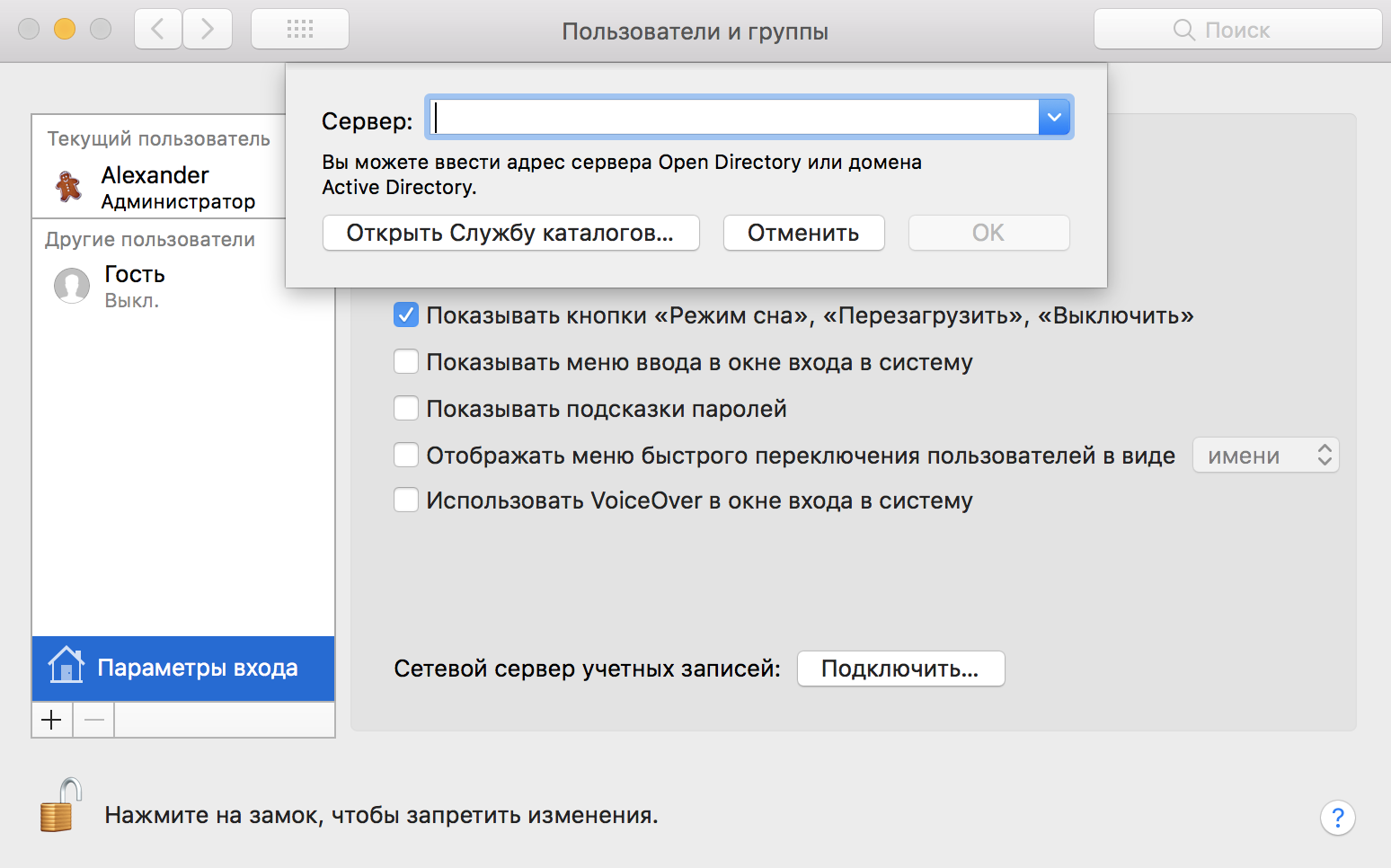
Task: Click Открыть Службу каталогов button
Action: pos(510,233)
